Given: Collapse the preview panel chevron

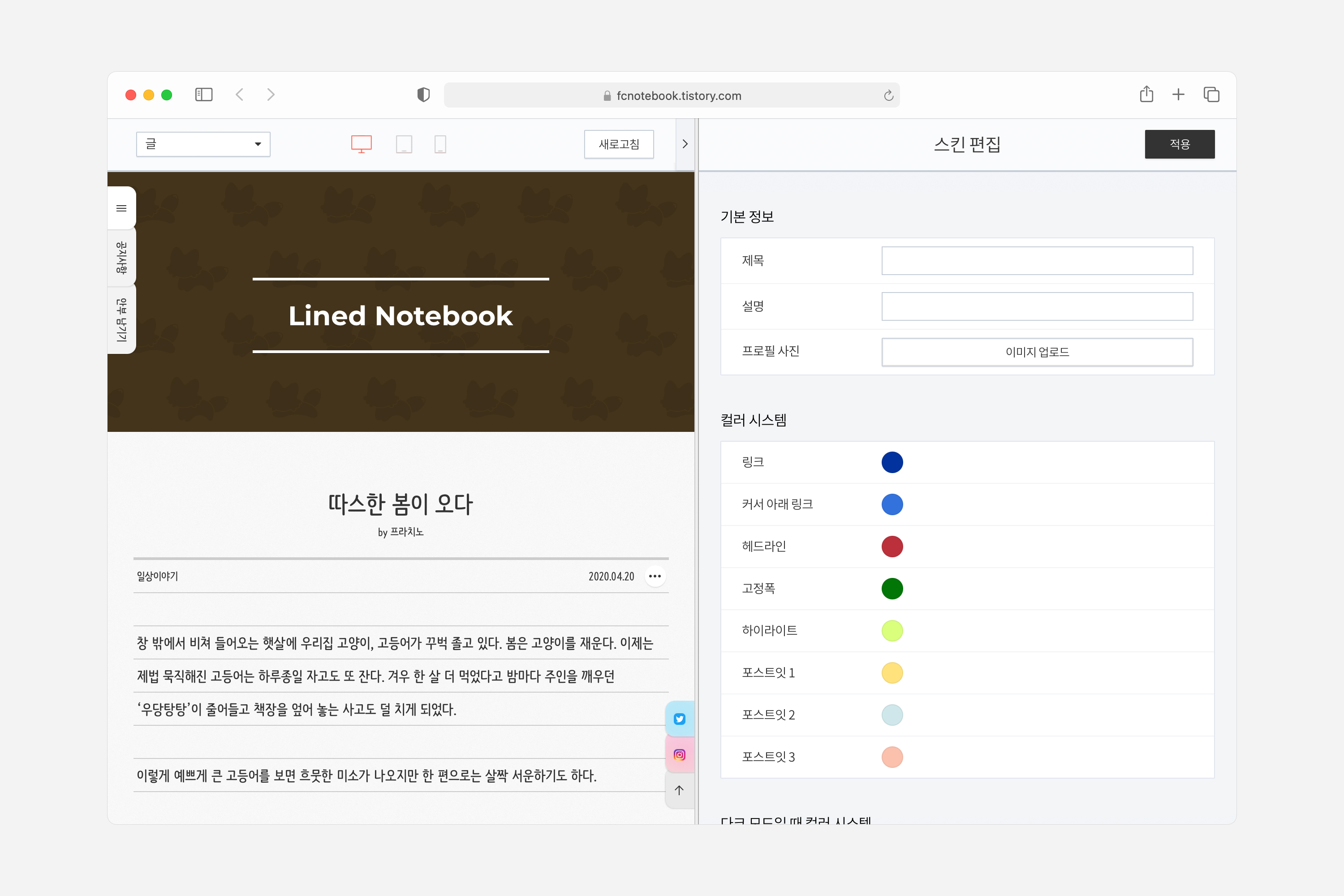Looking at the screenshot, I should (685, 144).
